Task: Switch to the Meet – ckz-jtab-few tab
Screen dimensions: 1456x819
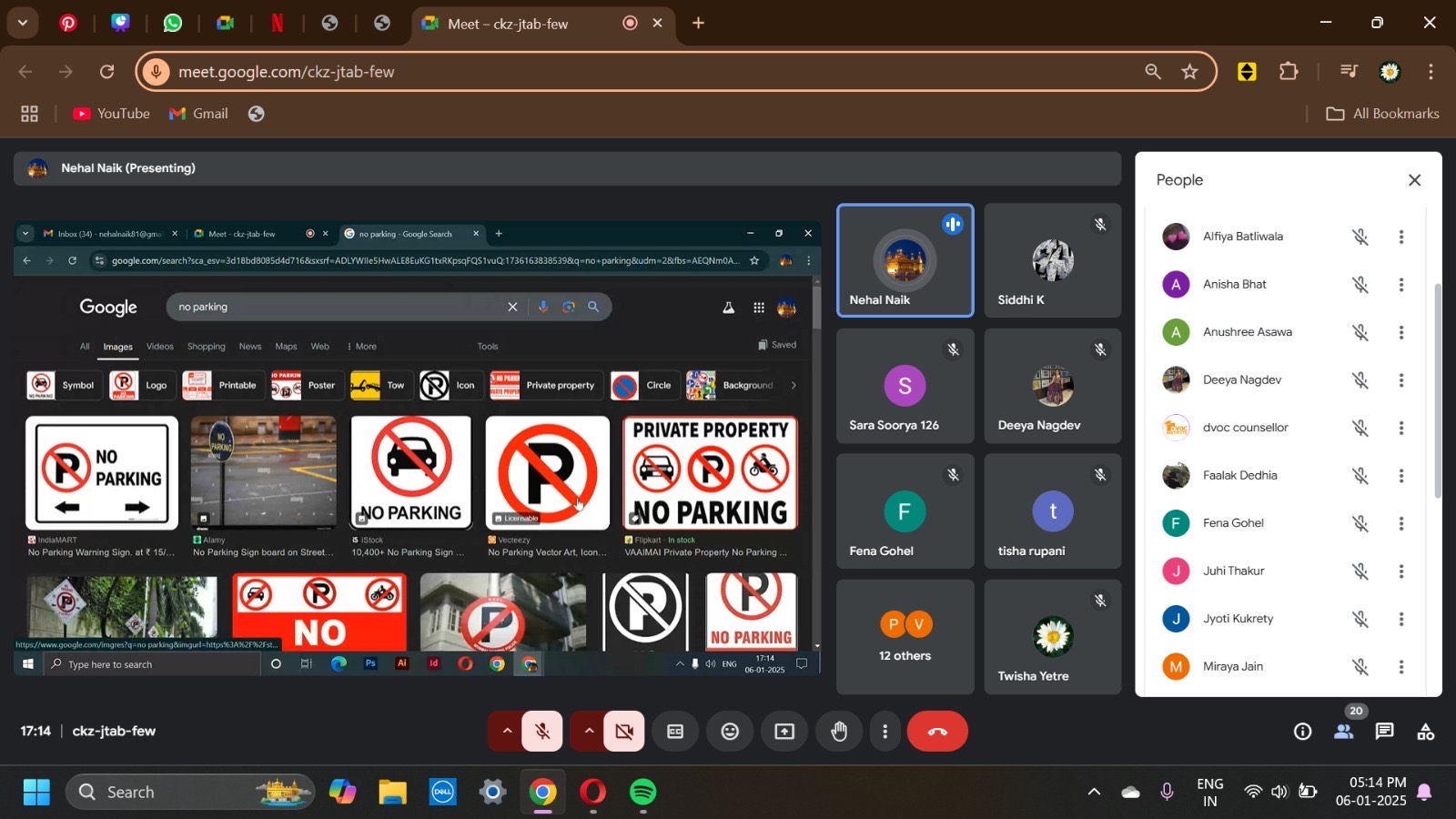Action: (507, 24)
